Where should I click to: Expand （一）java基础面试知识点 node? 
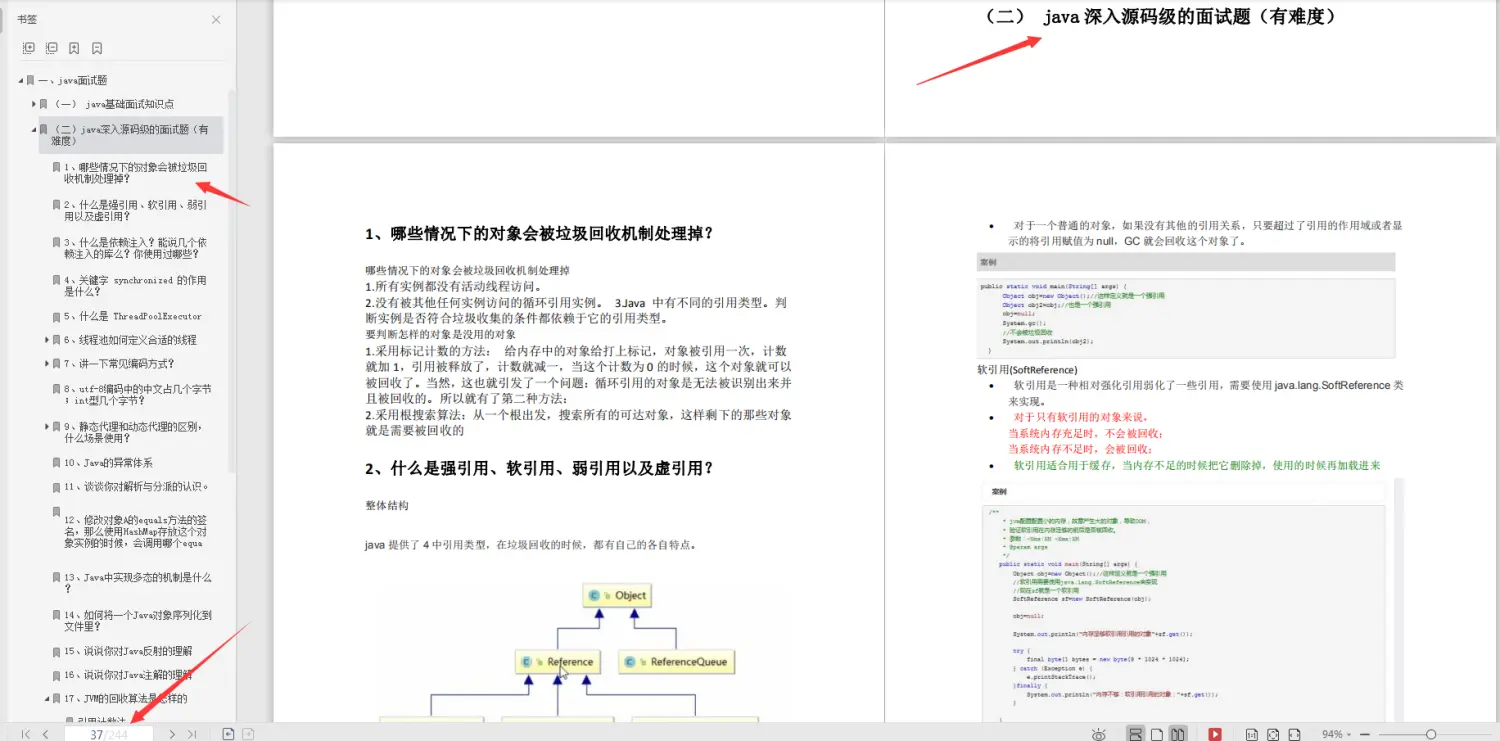click(34, 104)
